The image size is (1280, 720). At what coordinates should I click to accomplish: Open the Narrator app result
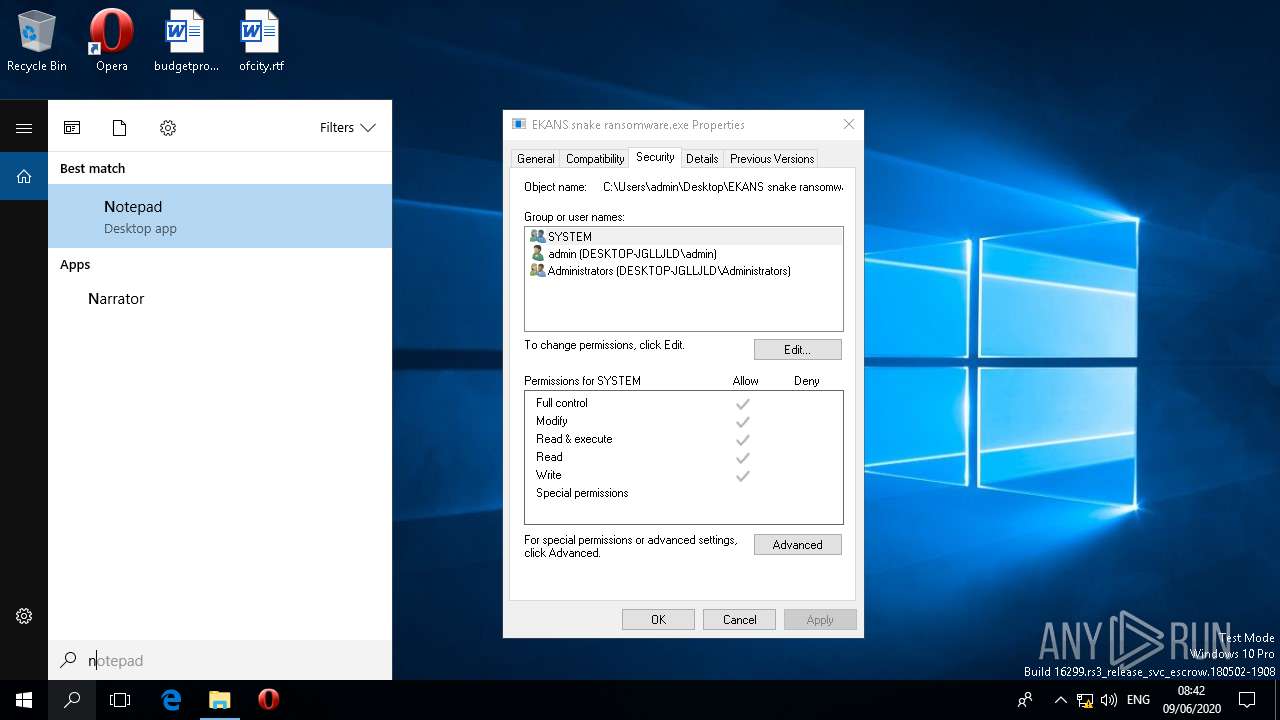[220, 299]
